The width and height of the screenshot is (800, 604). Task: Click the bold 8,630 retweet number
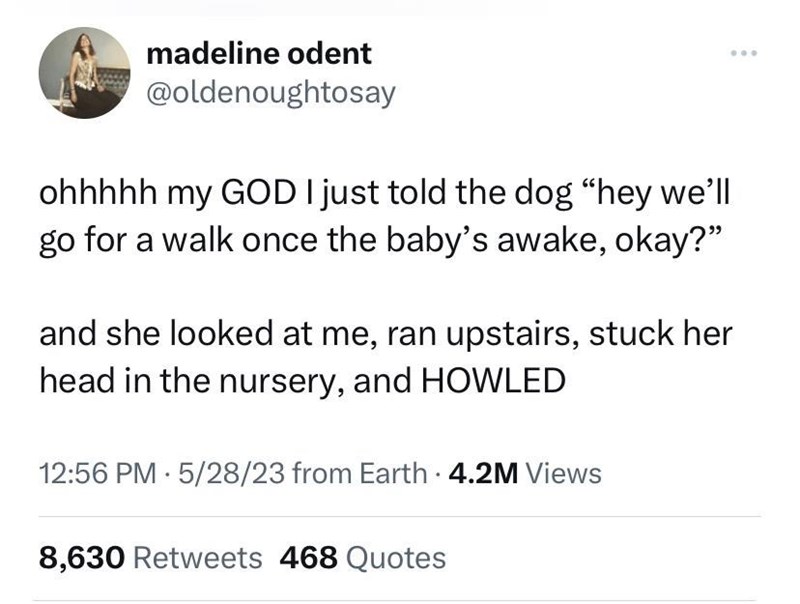point(82,557)
